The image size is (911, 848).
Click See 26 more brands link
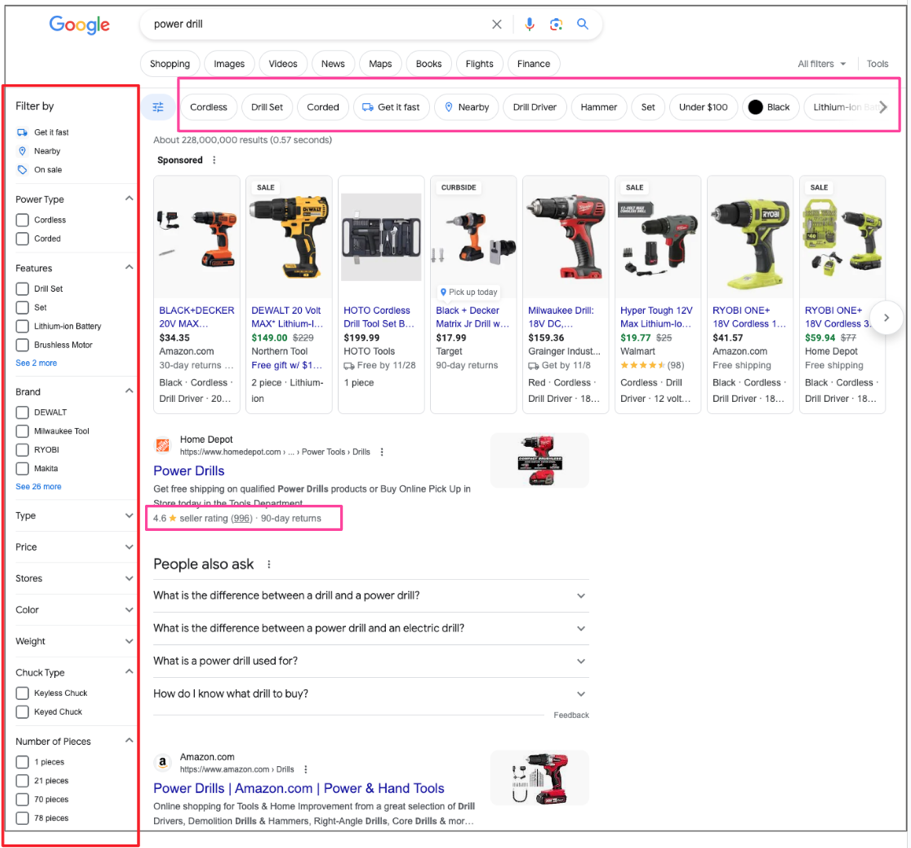[x=38, y=487]
